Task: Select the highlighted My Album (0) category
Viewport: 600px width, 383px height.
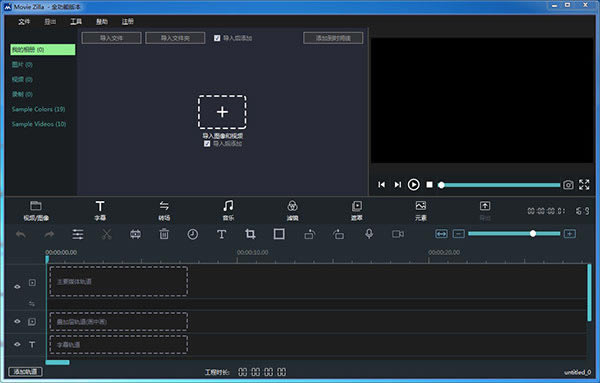Action: [x=42, y=50]
